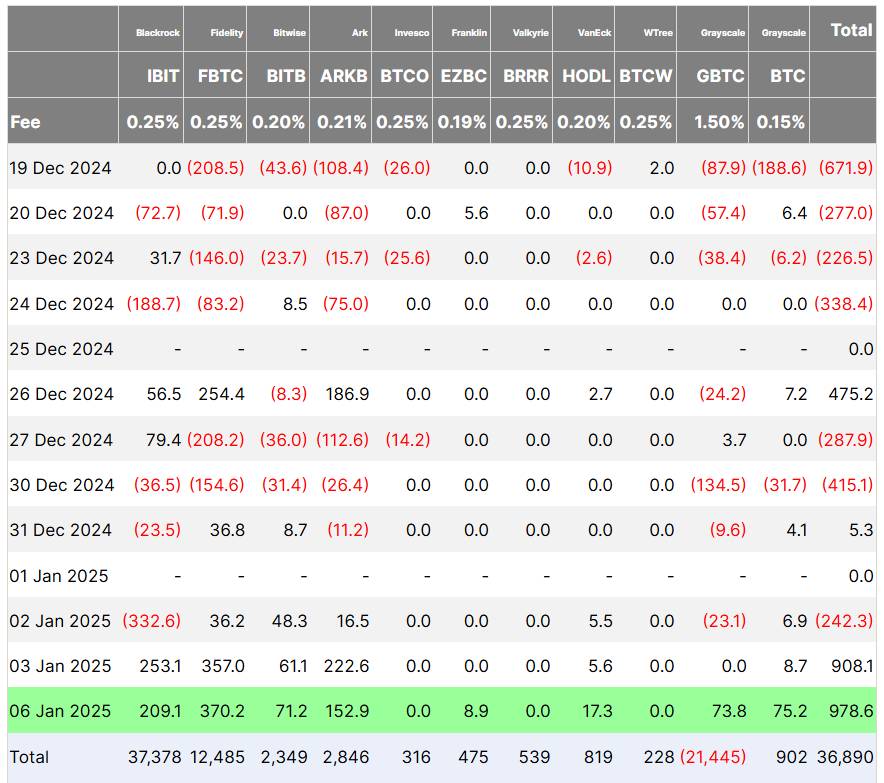Screen dimensions: 884x783
Task: Click the 2.0 BTCW inflow on 19 Dec
Action: click(x=662, y=168)
